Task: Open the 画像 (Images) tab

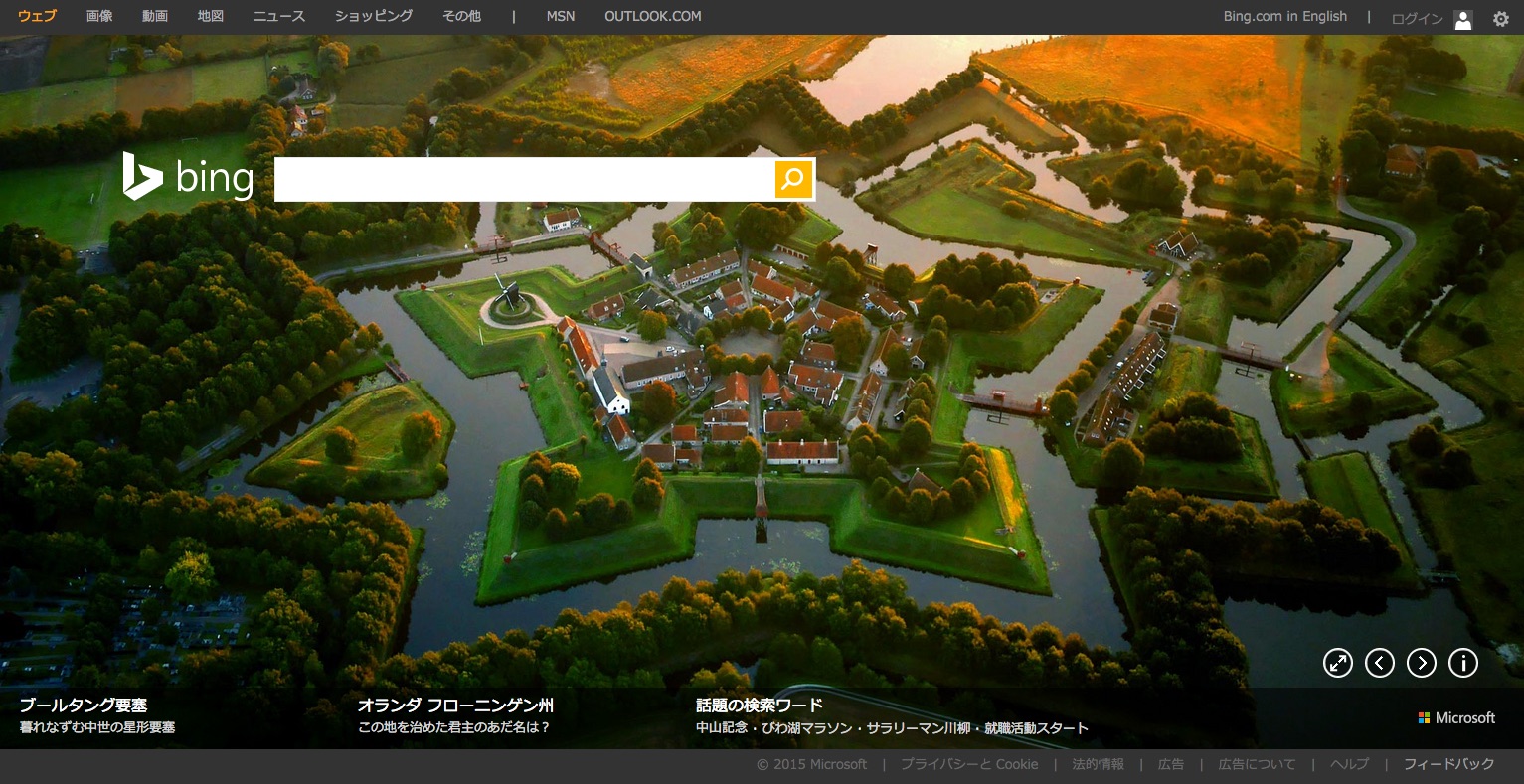Action: pos(99,16)
